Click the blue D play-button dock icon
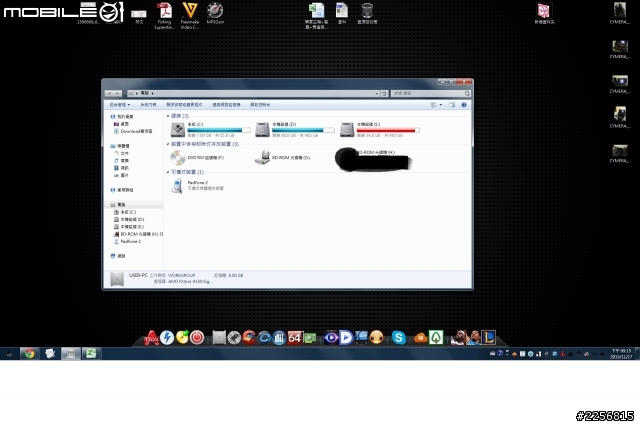Viewport: 640px width, 424px height. 346,337
